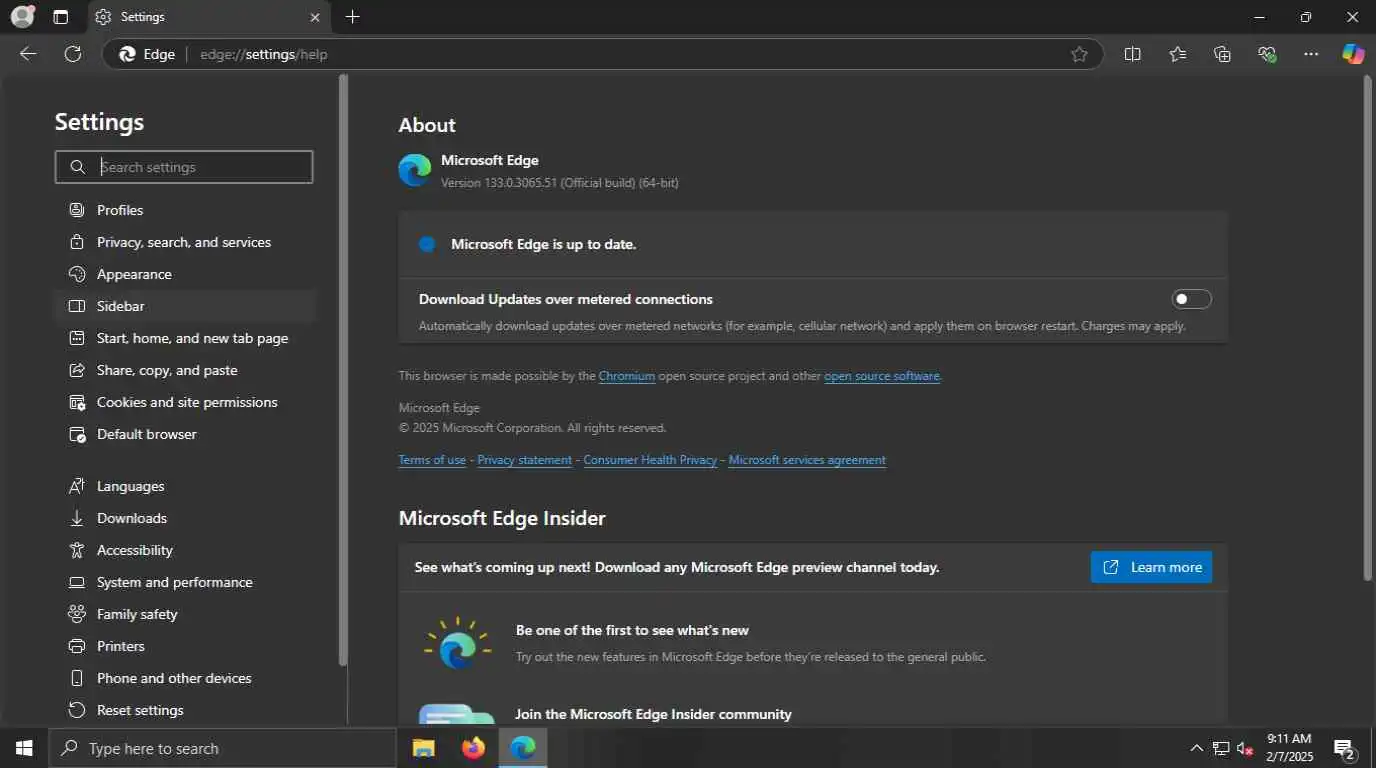Open Favorites list icon in toolbar
This screenshot has width=1376, height=768.
[x=1177, y=54]
